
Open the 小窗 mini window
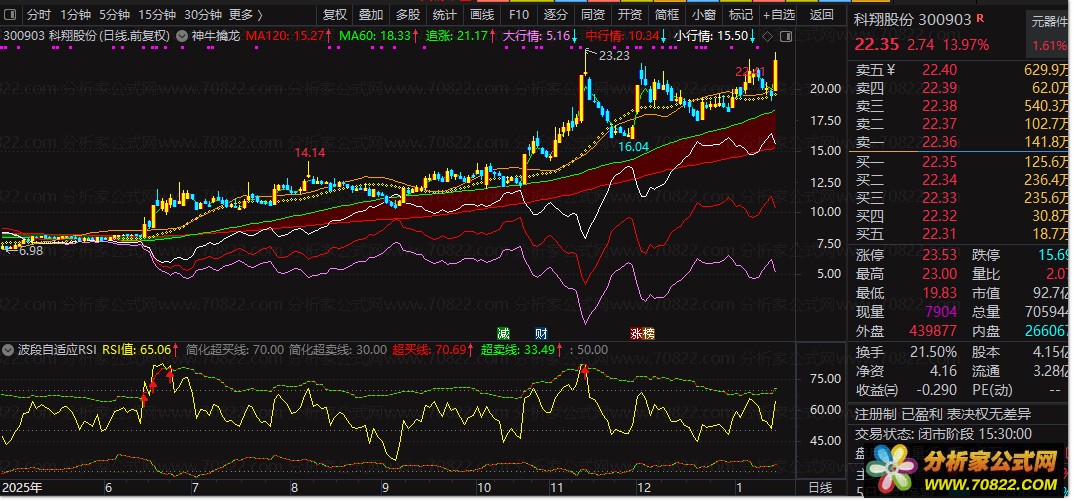point(703,14)
